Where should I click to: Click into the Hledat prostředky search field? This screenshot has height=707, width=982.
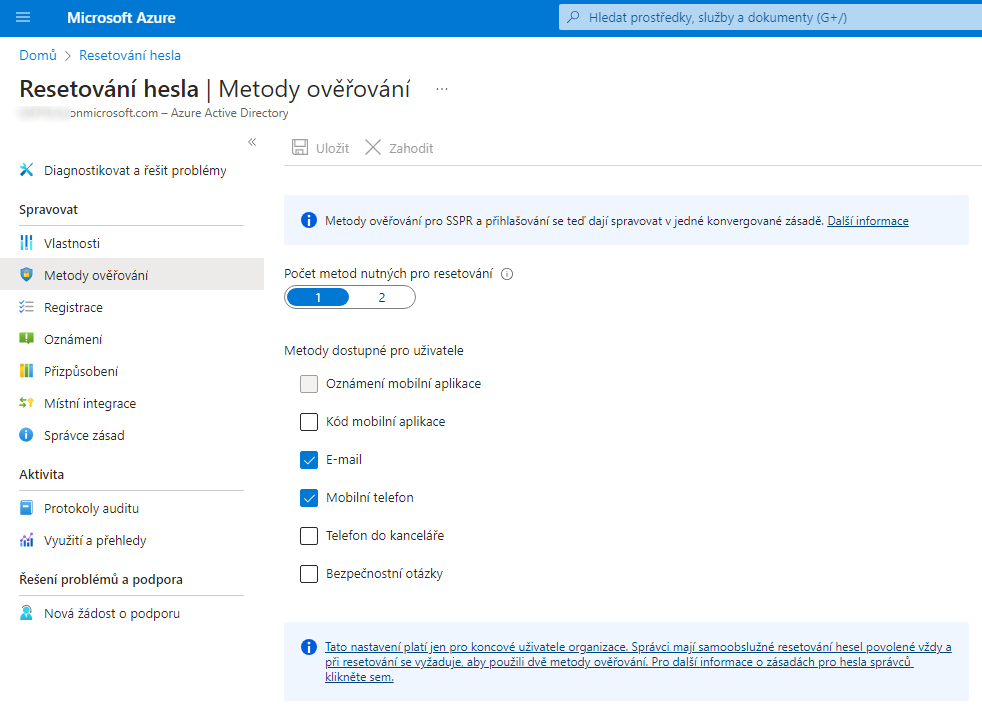coord(770,18)
